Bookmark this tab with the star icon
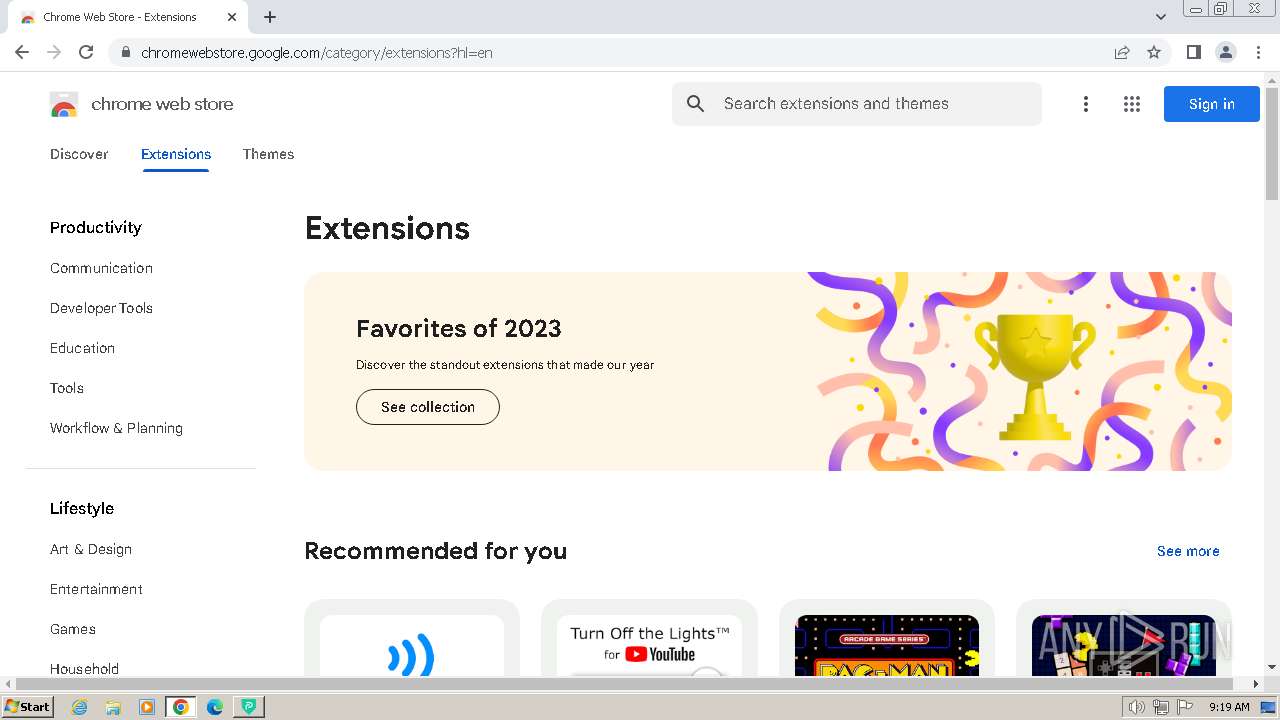1280x720 pixels. 1154,52
